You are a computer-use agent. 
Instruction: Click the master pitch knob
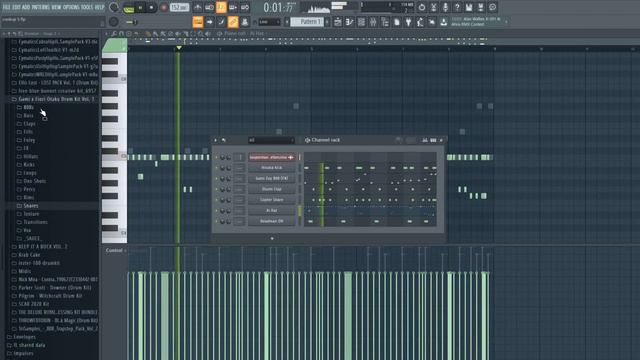[114, 22]
